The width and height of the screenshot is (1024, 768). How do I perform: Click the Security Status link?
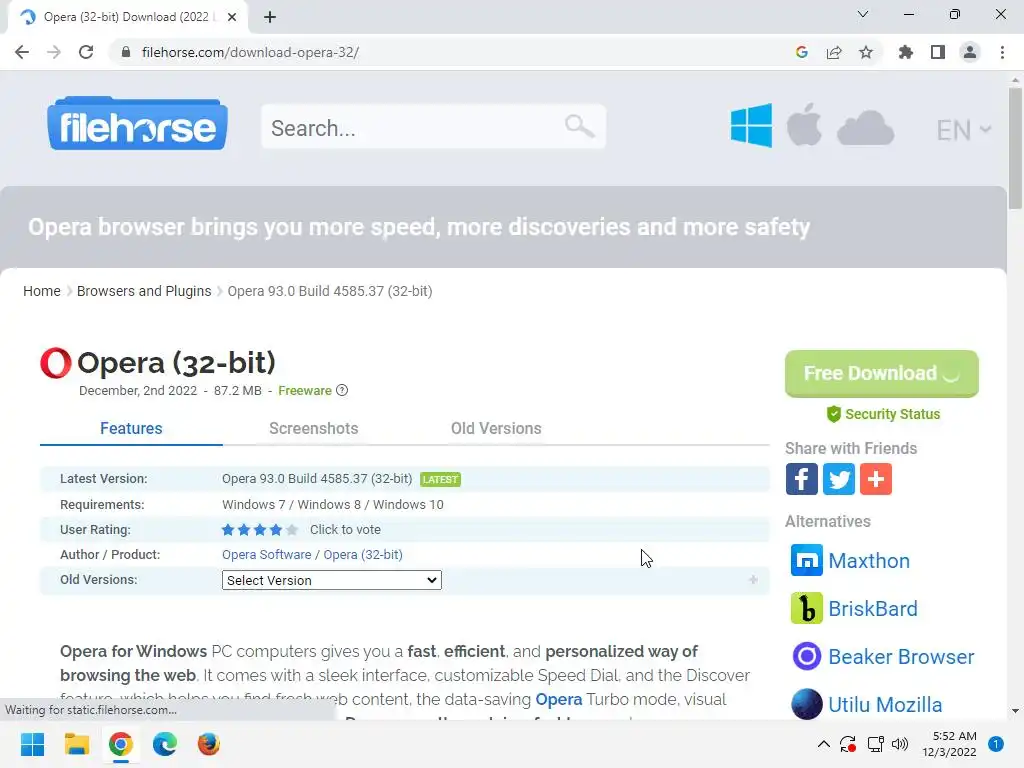click(883, 414)
